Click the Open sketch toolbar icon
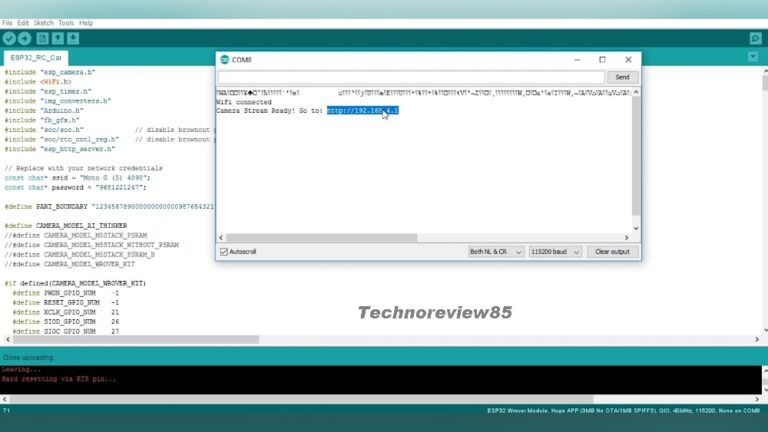 (58, 38)
